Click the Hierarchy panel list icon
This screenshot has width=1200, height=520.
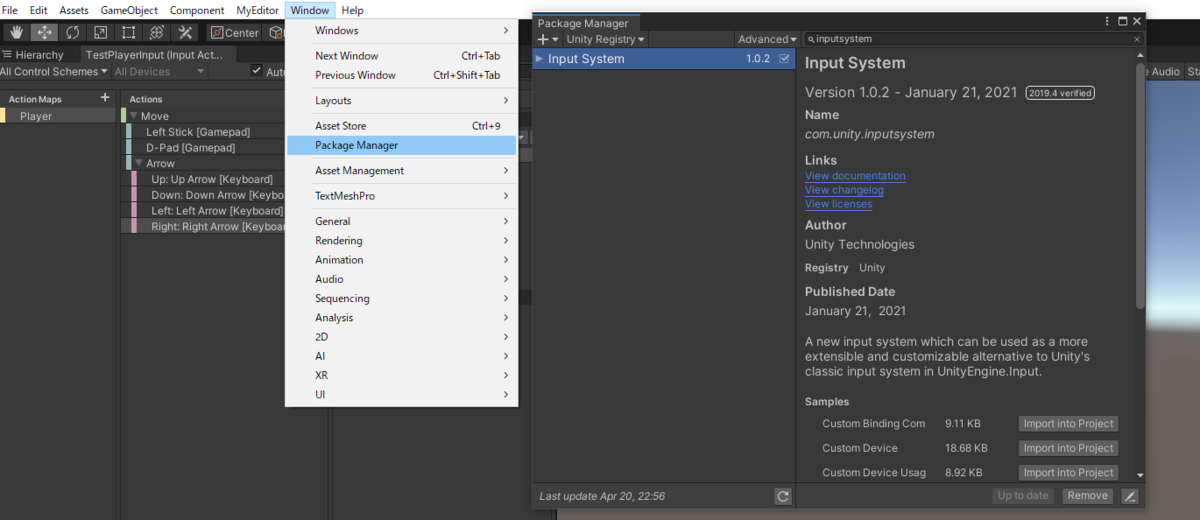click(7, 55)
